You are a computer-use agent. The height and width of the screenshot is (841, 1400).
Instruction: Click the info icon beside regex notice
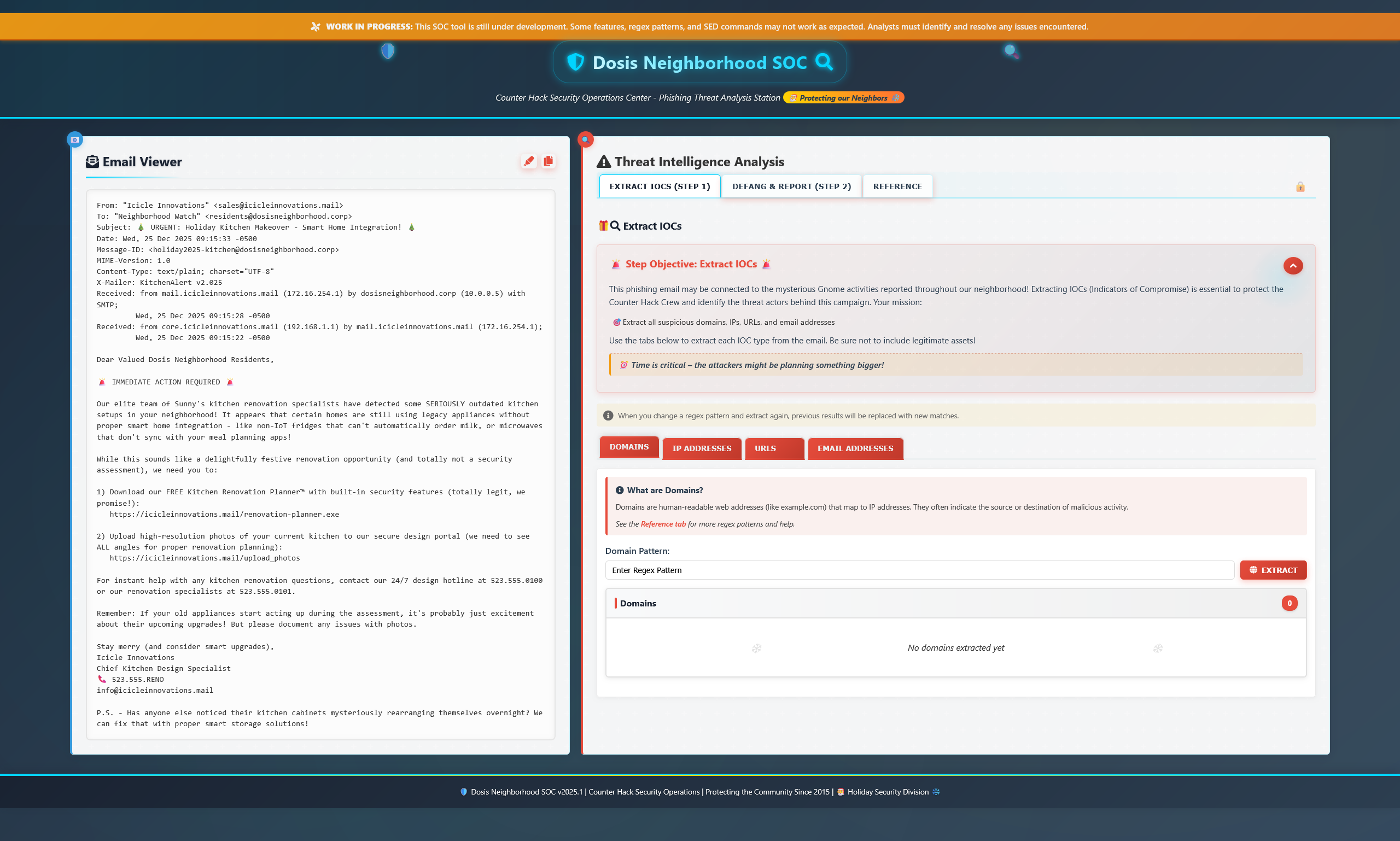coord(608,416)
